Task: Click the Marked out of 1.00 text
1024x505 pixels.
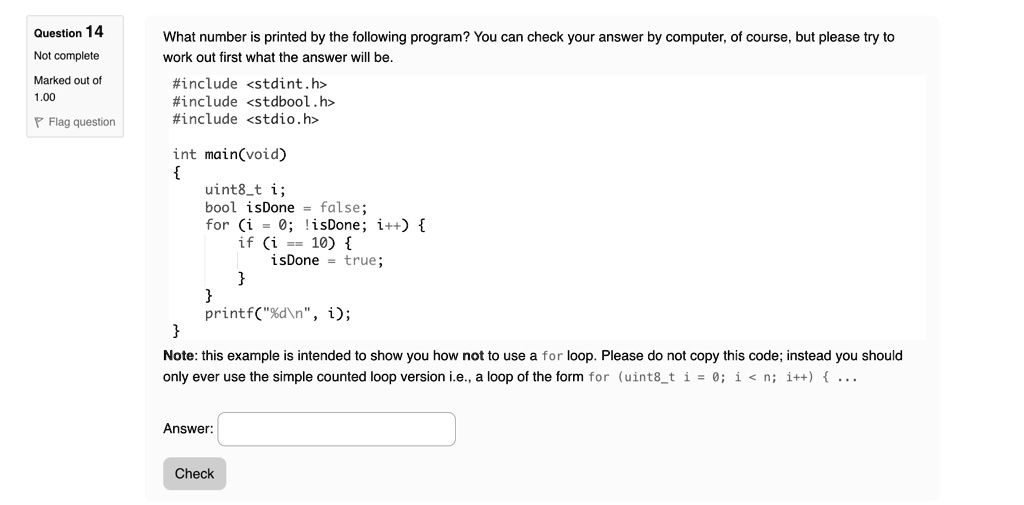Action: [x=67, y=88]
